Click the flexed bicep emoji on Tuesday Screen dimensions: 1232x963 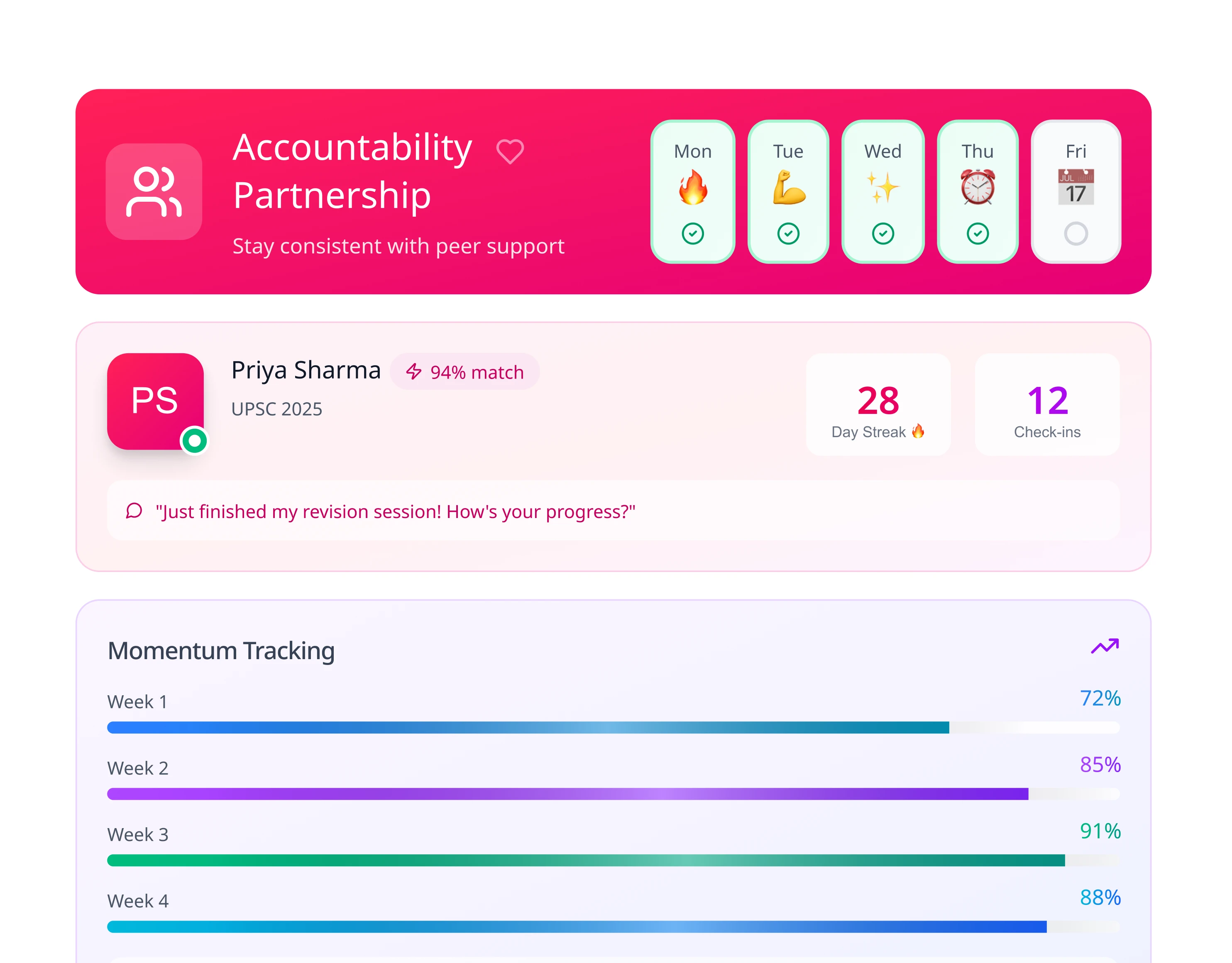(788, 187)
